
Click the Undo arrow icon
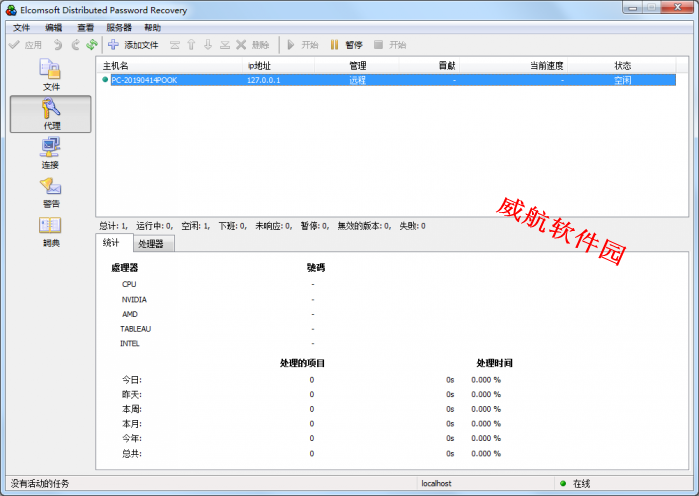(58, 45)
